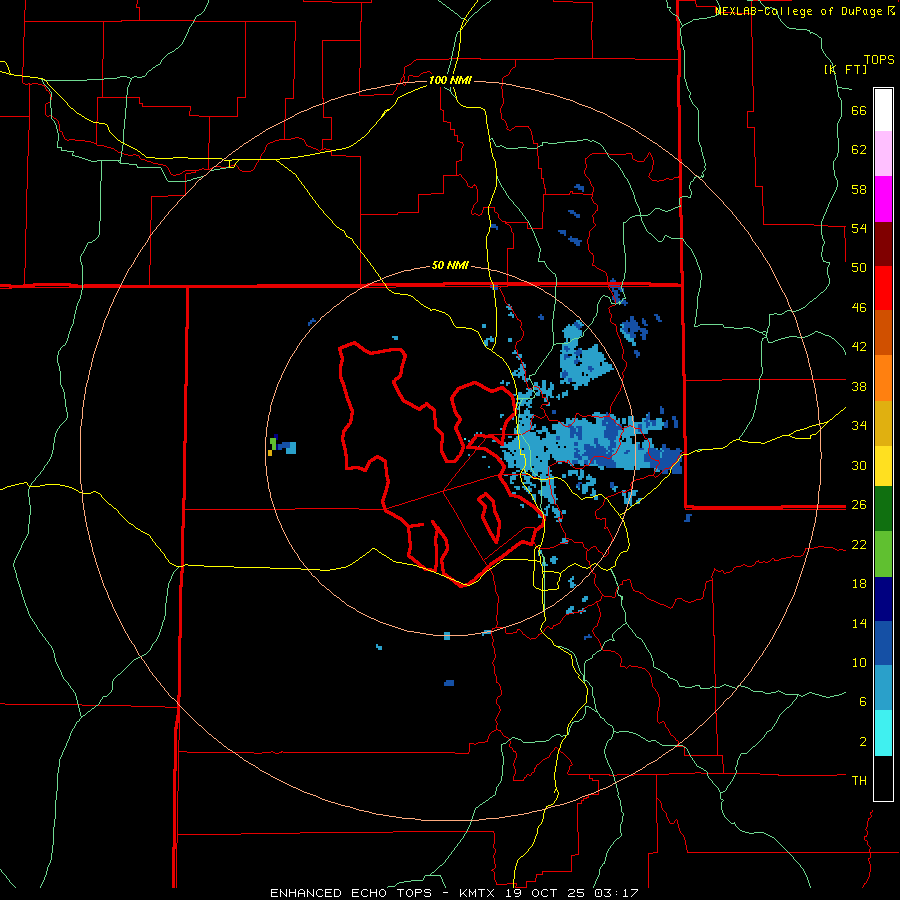This screenshot has height=900, width=900.
Task: Click the navy swatch between 14 and 18
Action: pyautogui.click(x=883, y=599)
